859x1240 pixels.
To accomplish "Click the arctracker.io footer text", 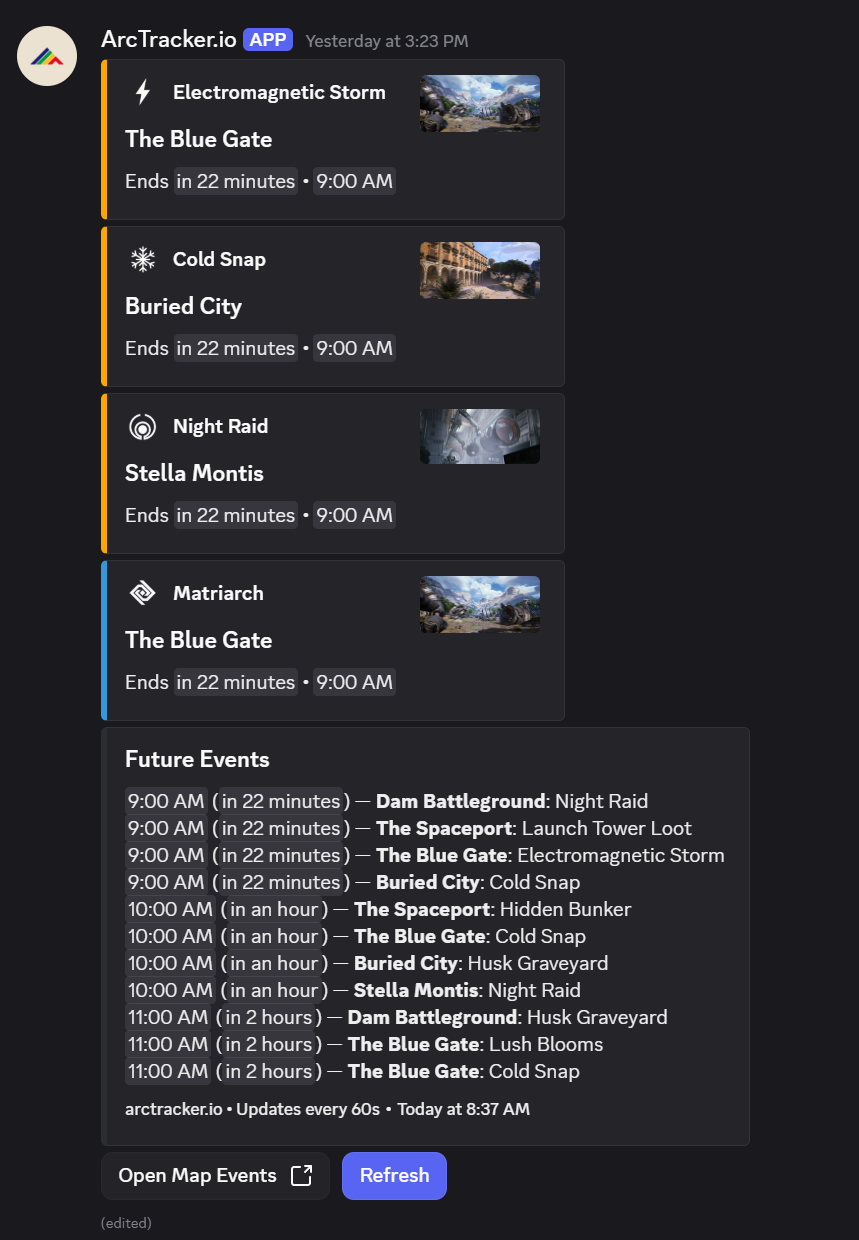I will 162,1108.
